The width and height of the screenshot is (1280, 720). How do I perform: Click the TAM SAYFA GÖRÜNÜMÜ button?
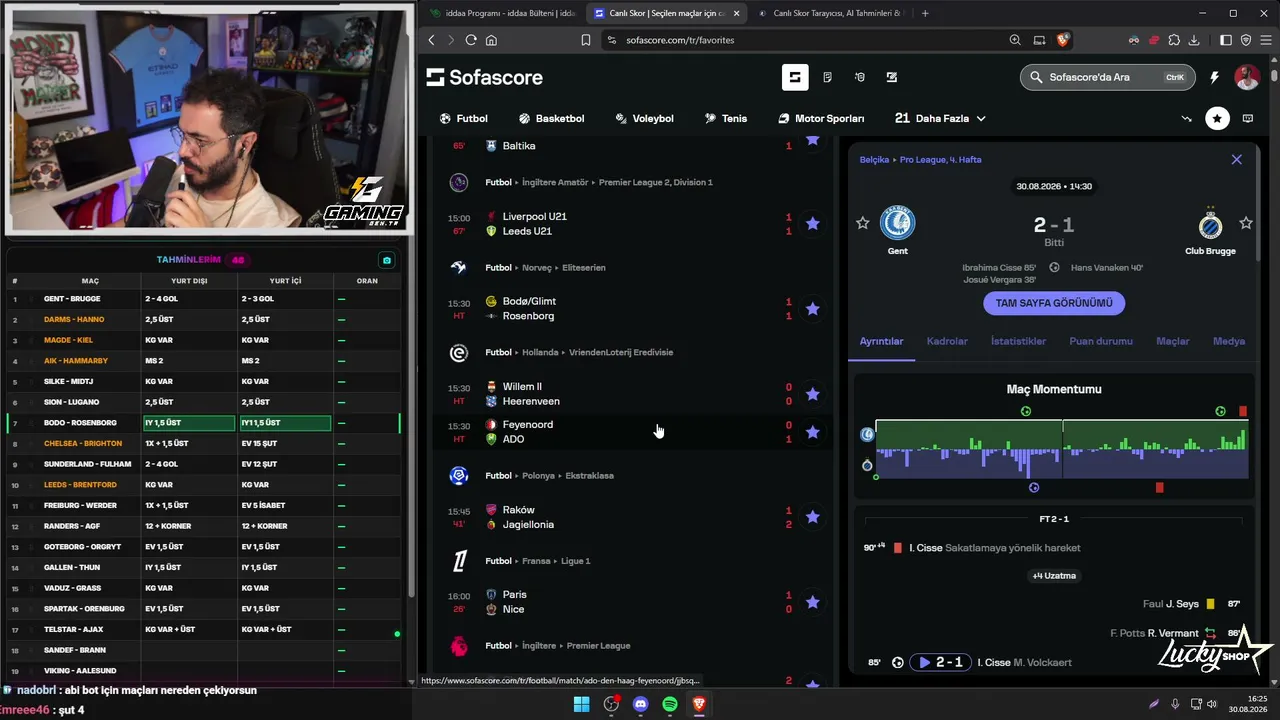[x=1054, y=303]
